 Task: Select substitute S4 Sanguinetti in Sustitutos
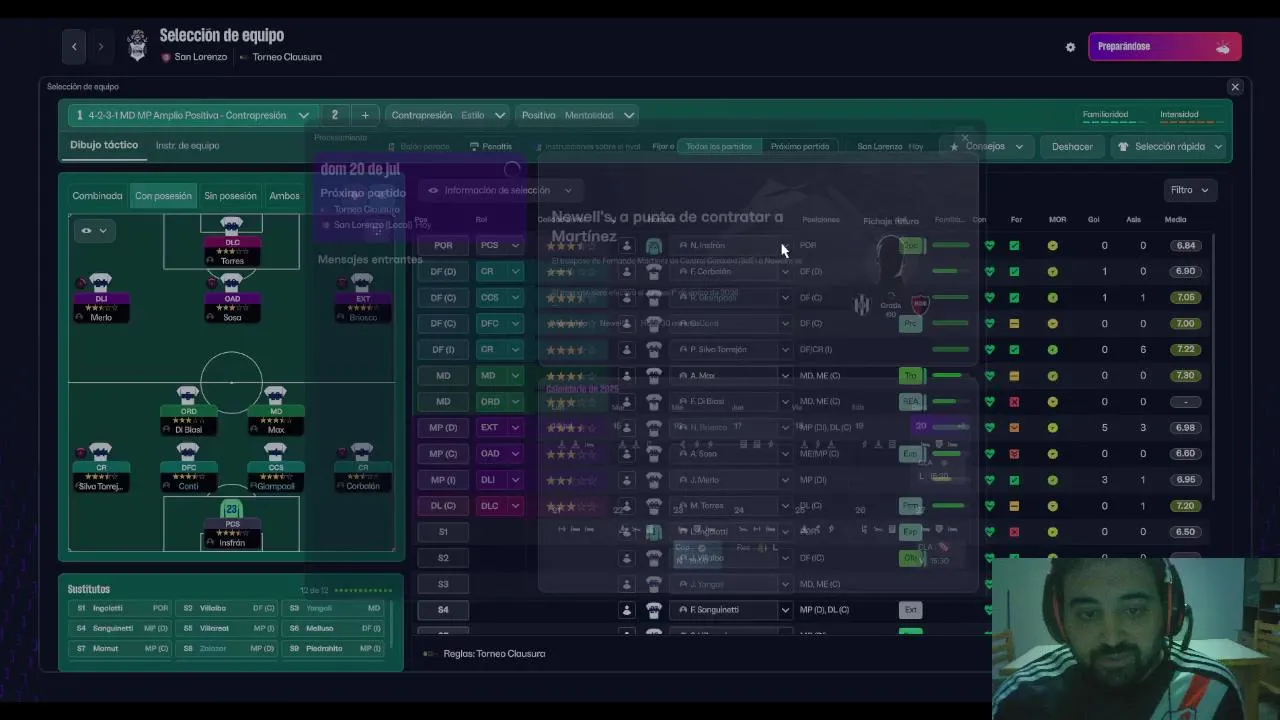pos(120,628)
